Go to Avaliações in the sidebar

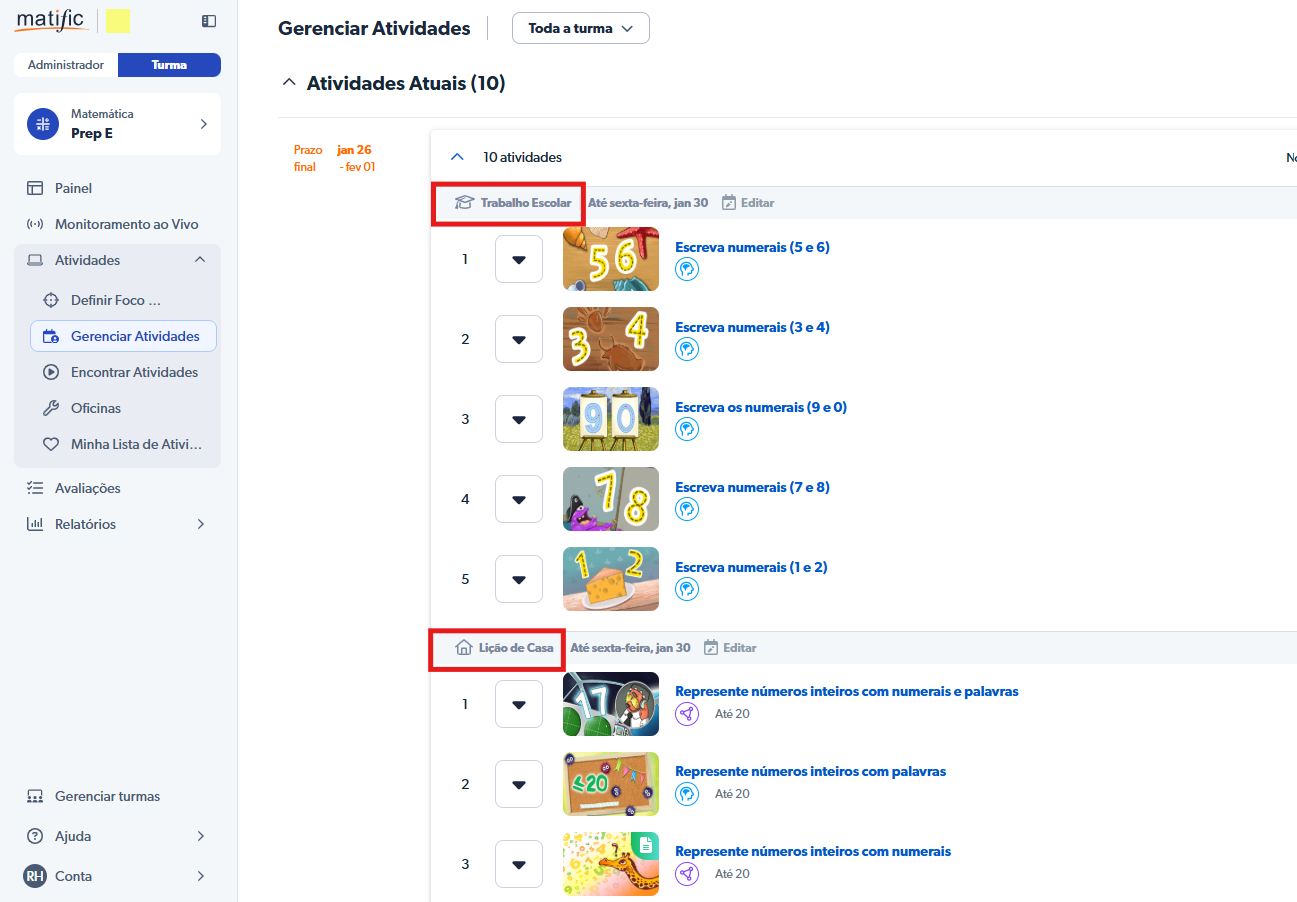pyautogui.click(x=87, y=488)
